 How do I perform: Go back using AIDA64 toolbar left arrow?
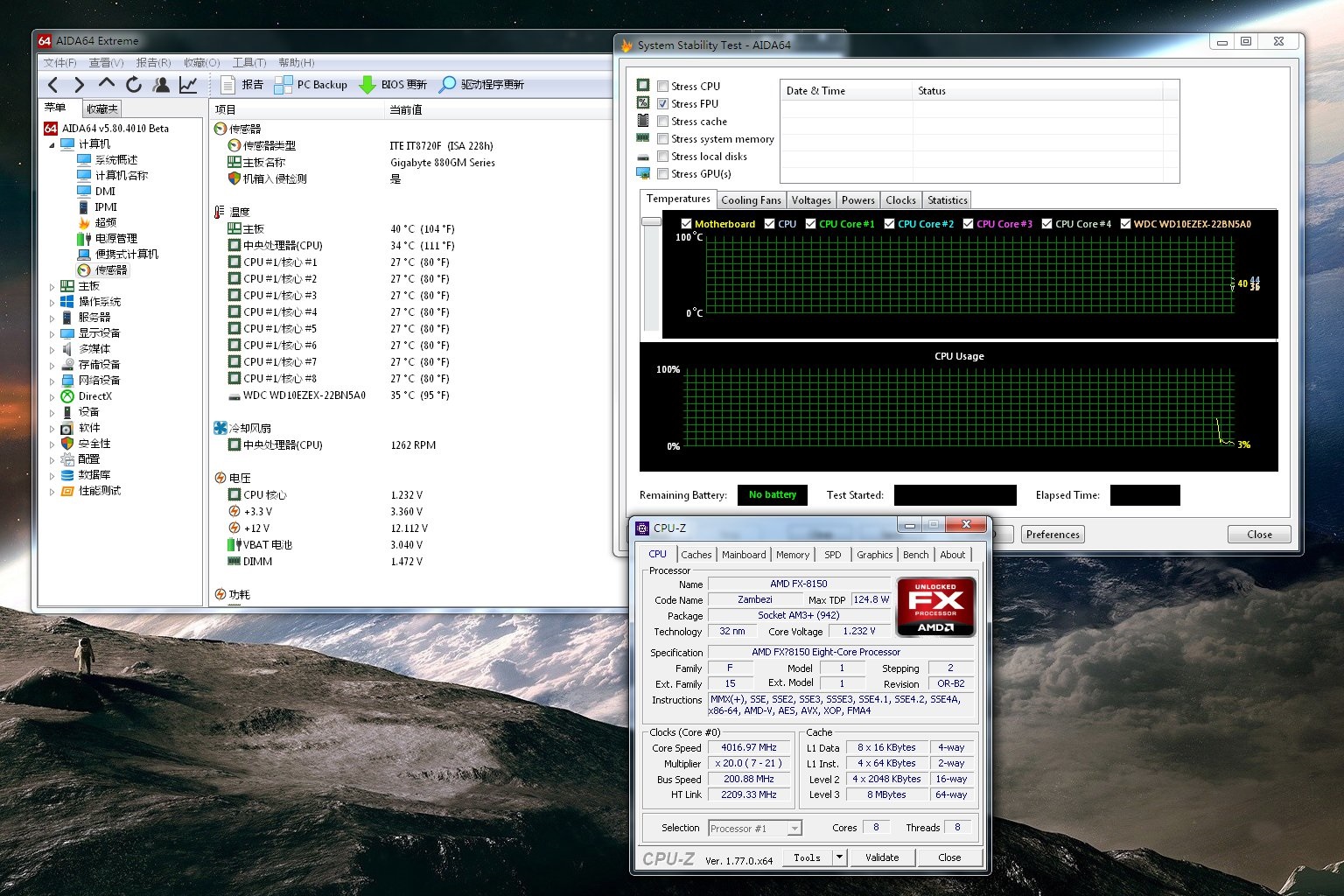click(x=53, y=85)
